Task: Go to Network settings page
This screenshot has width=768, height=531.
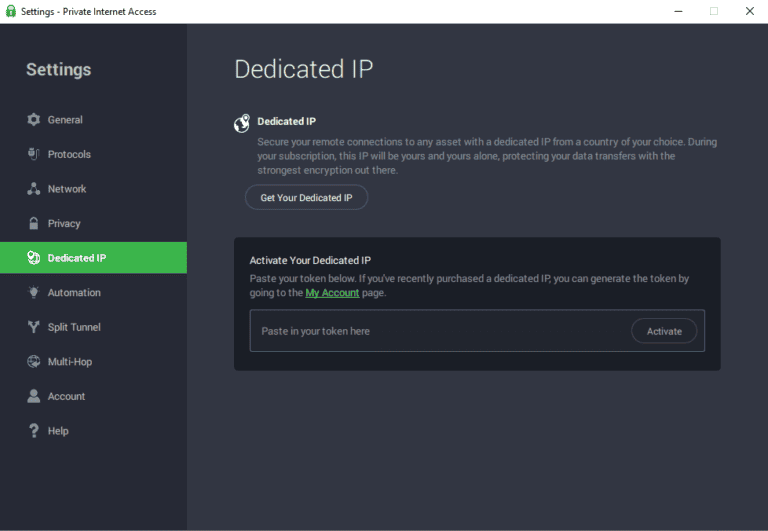Action: click(67, 189)
